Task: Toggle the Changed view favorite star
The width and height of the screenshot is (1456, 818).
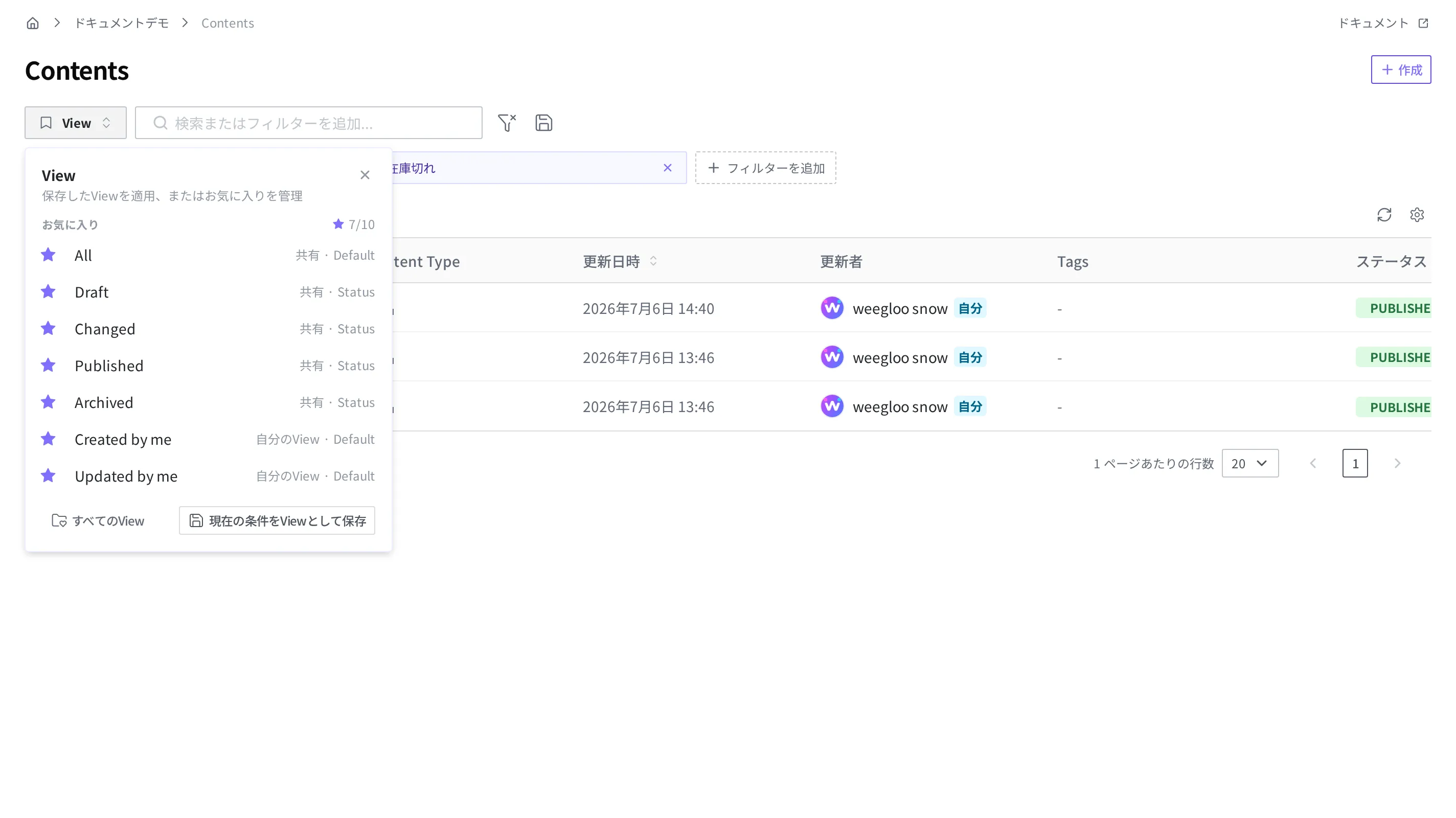Action: (49, 328)
